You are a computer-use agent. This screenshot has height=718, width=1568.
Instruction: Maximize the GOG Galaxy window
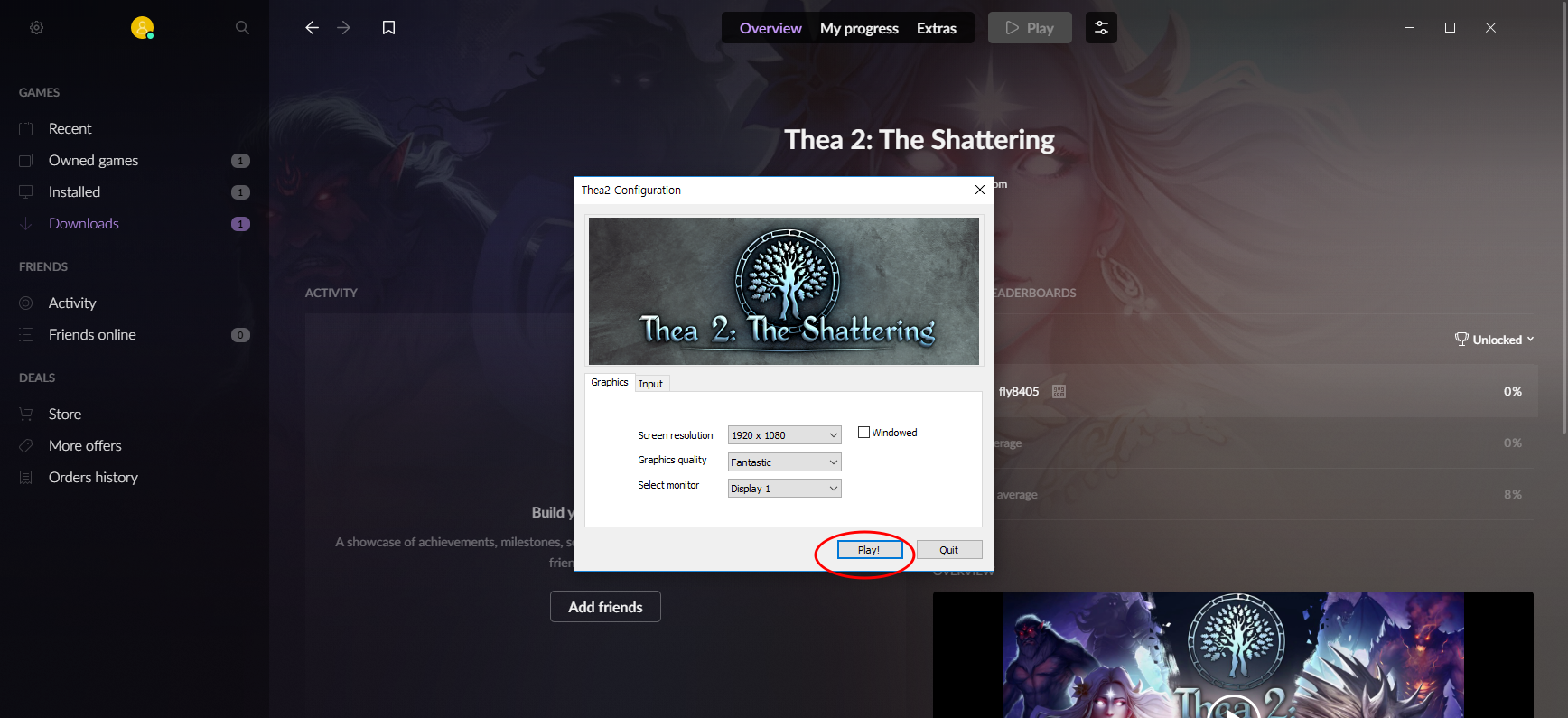click(x=1450, y=28)
